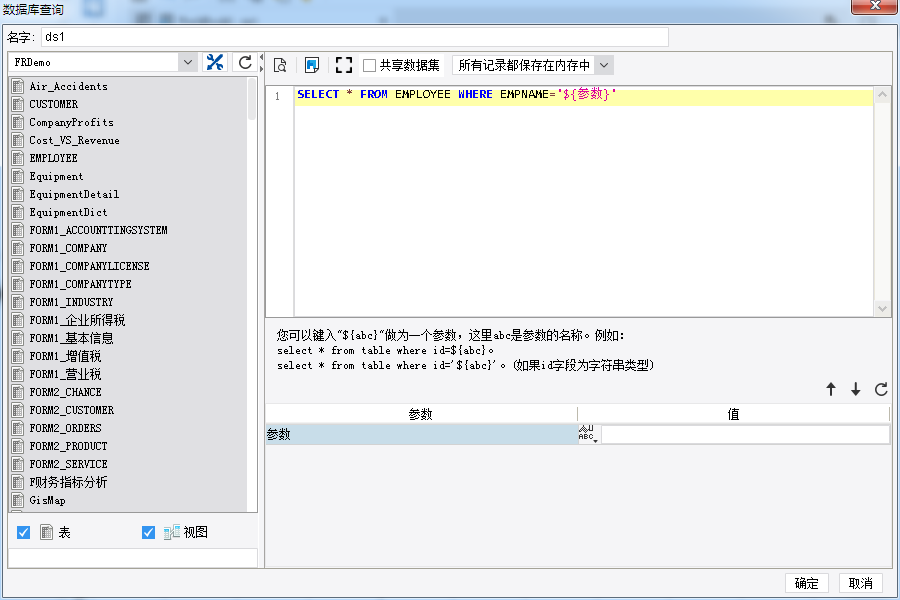Refresh the parameter list
900x600 pixels.
881,389
